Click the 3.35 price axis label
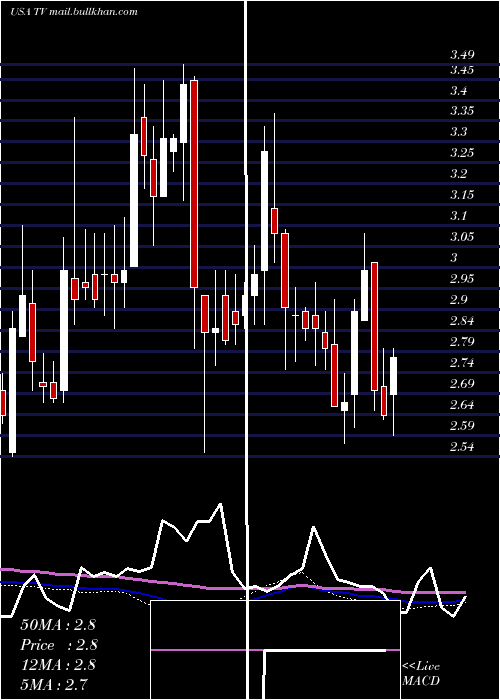Screen dimensions: 500x700 coord(462,111)
